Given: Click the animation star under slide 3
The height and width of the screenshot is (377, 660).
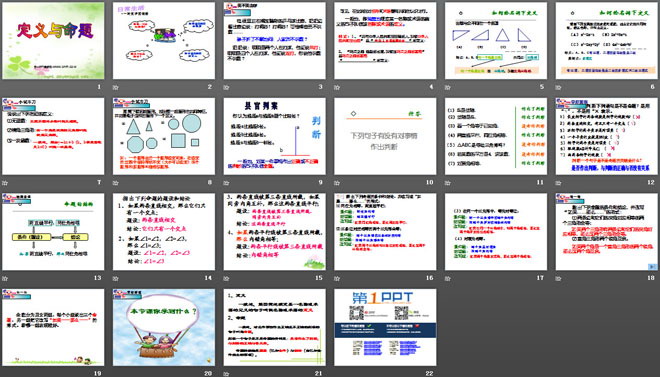Looking at the screenshot, I should click(226, 87).
